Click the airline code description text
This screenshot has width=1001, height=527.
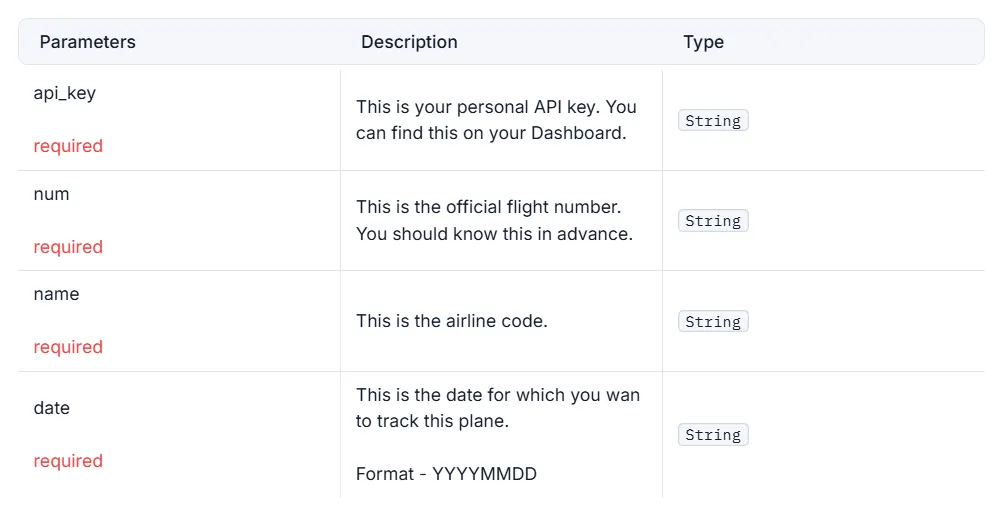(x=452, y=320)
